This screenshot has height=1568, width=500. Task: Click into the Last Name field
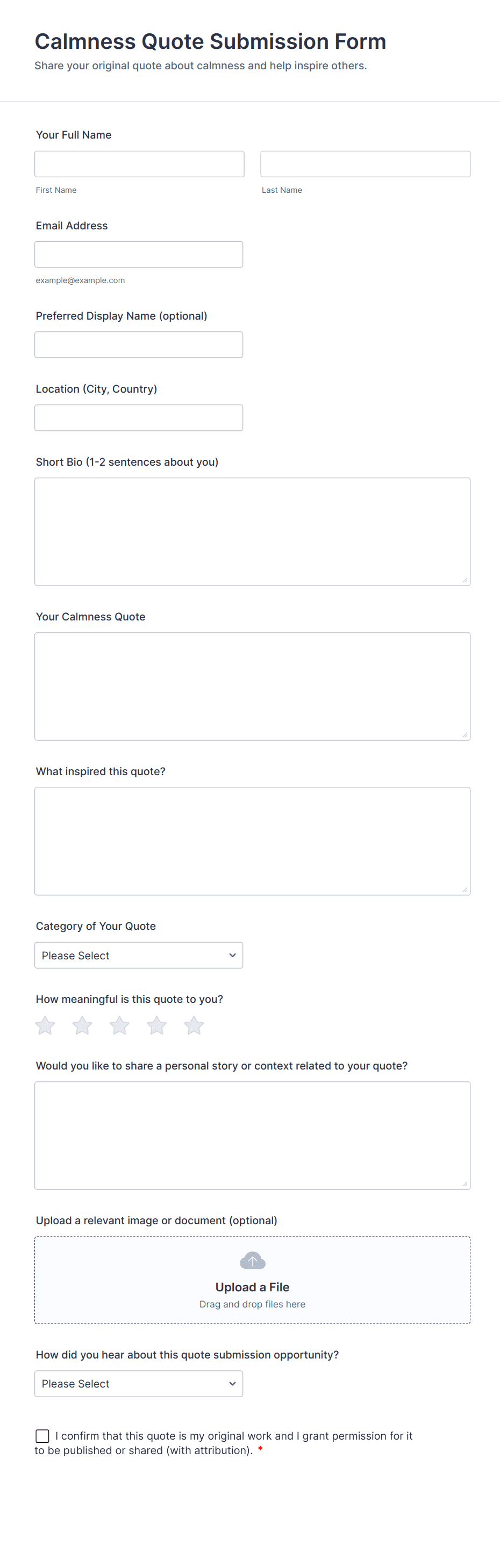[366, 164]
